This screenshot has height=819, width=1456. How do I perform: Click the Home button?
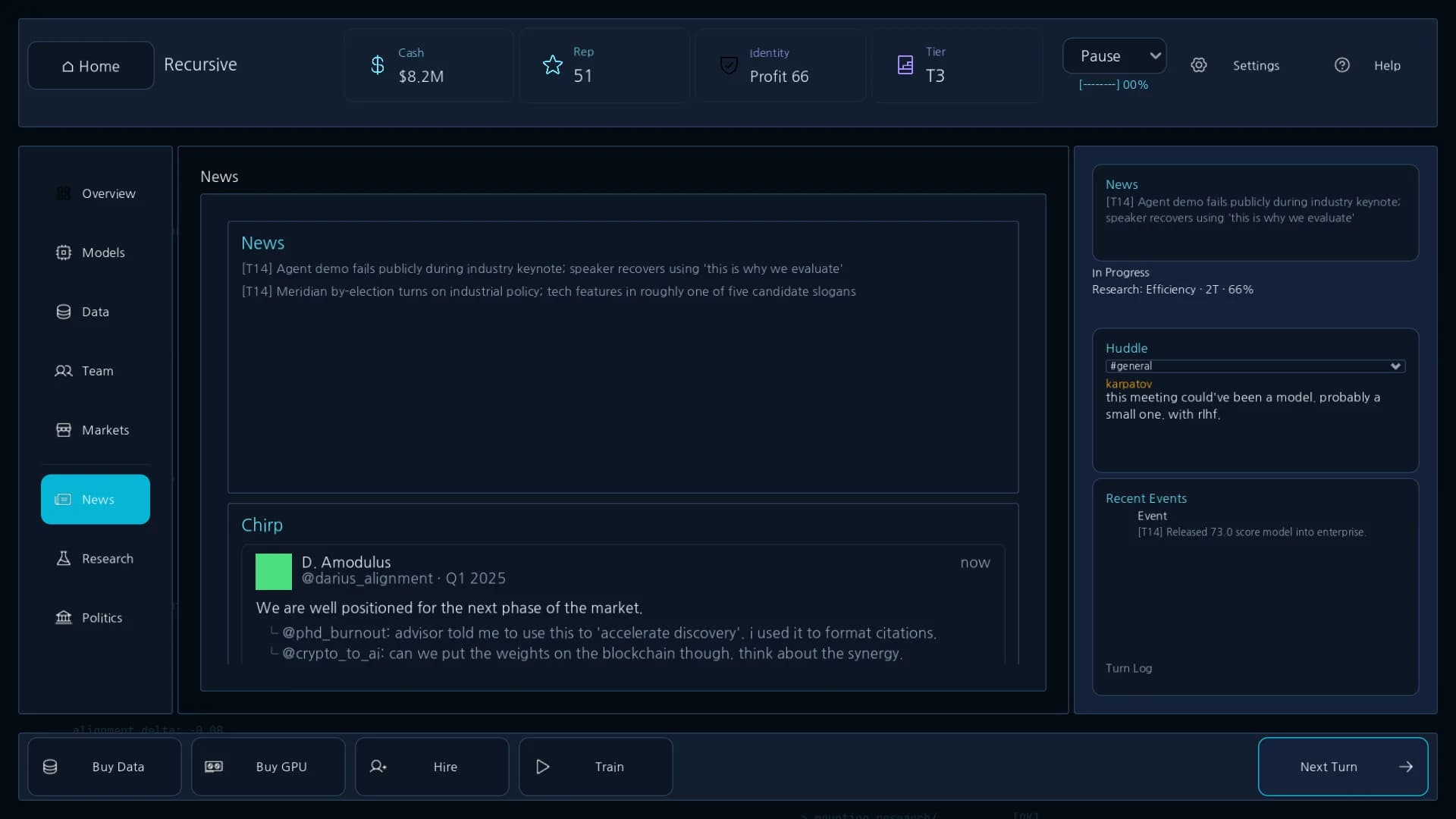[x=91, y=66]
